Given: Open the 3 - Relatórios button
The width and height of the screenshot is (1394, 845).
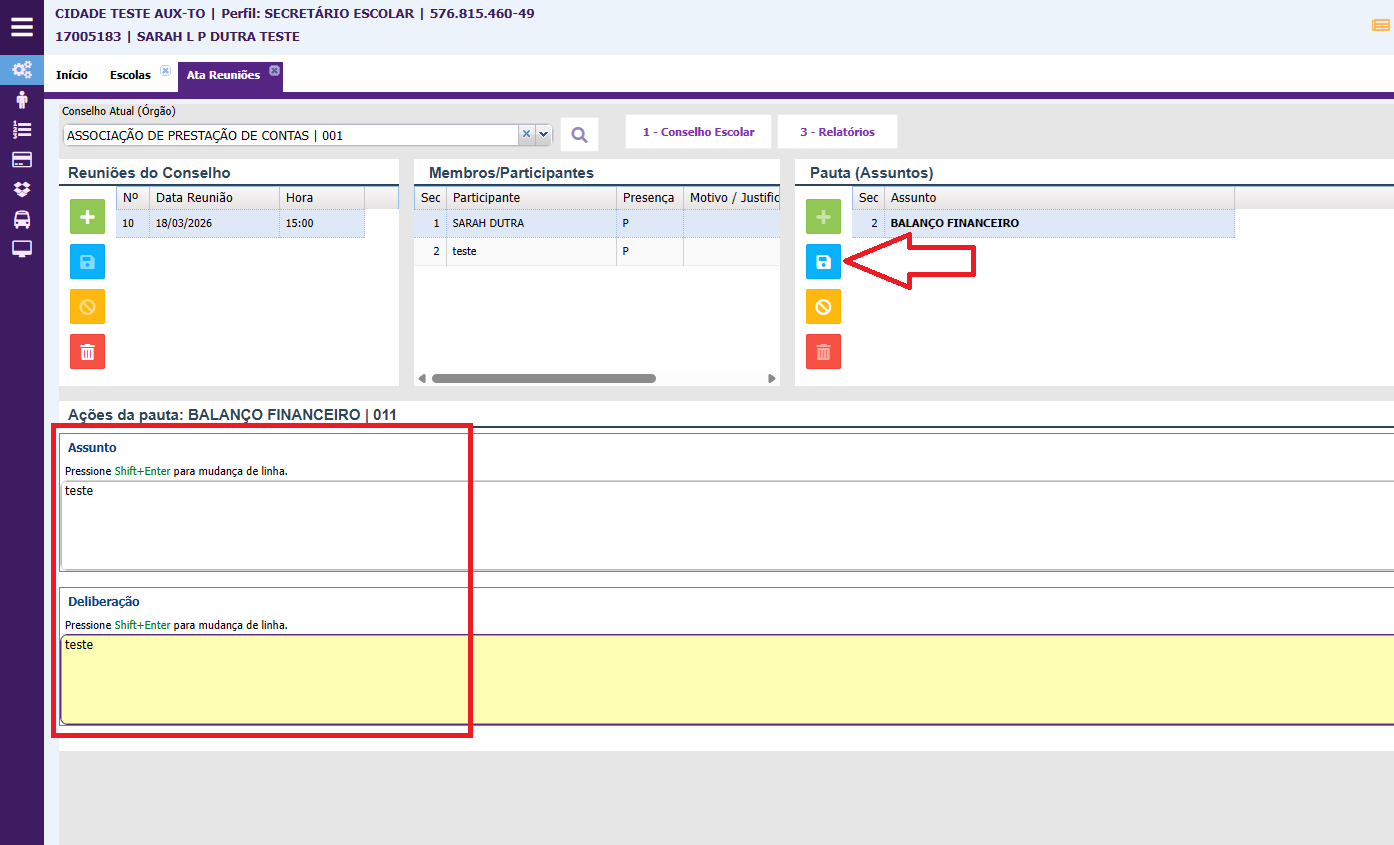Looking at the screenshot, I should click(x=837, y=132).
